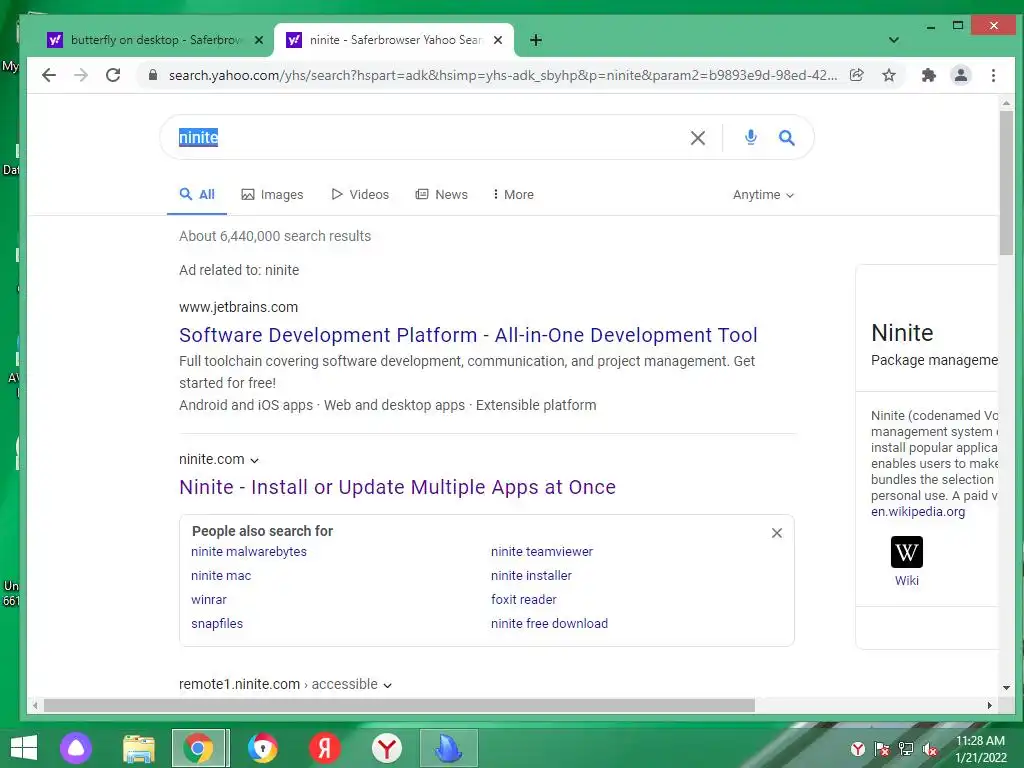The image size is (1024, 768).
Task: Clear the search box with the X
Action: tap(698, 138)
